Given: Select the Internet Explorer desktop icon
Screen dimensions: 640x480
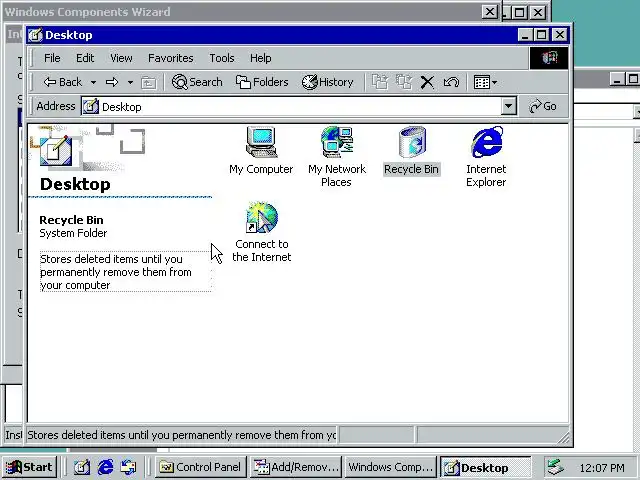Looking at the screenshot, I should (x=486, y=157).
